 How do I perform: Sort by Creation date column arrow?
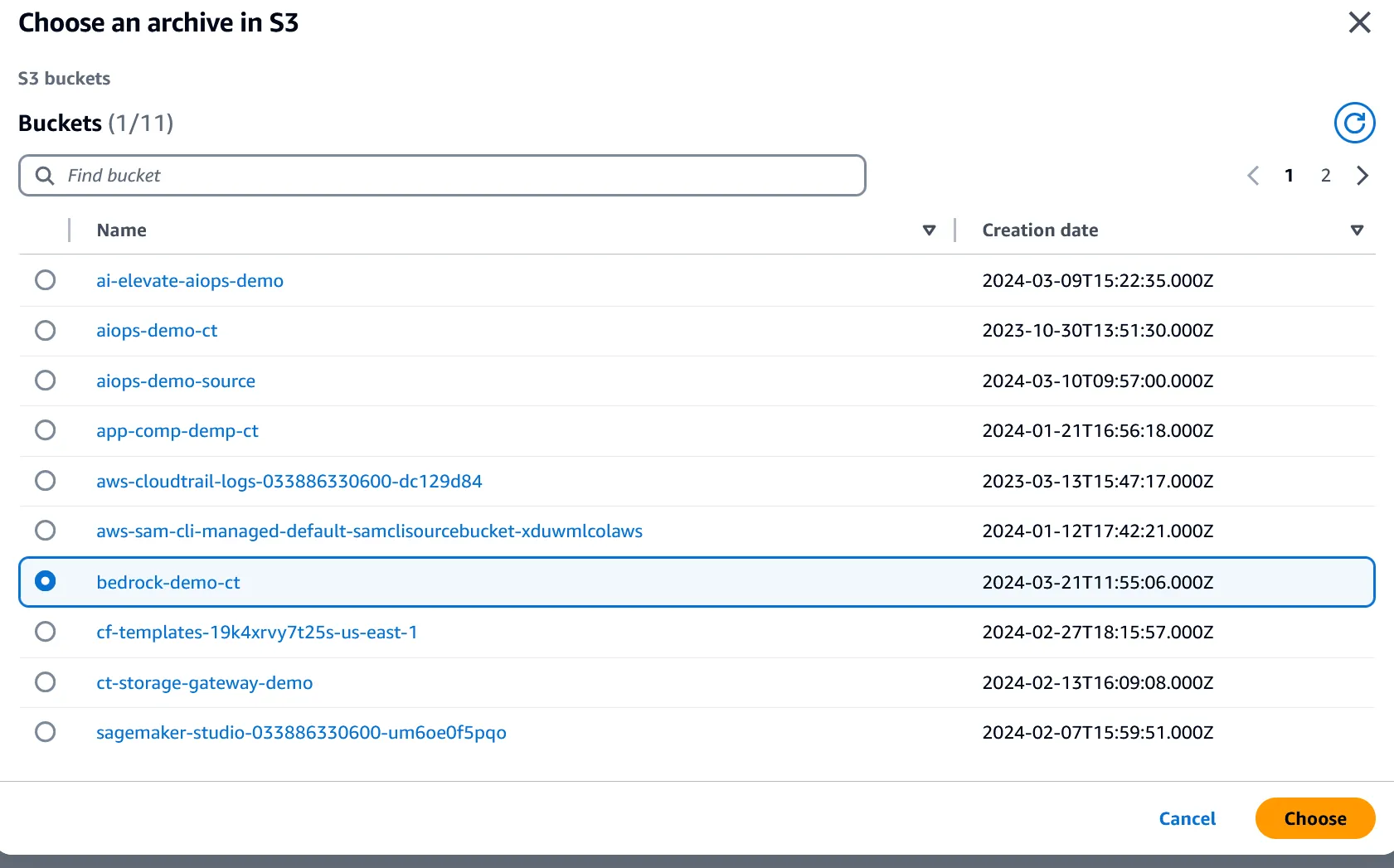(x=1357, y=230)
